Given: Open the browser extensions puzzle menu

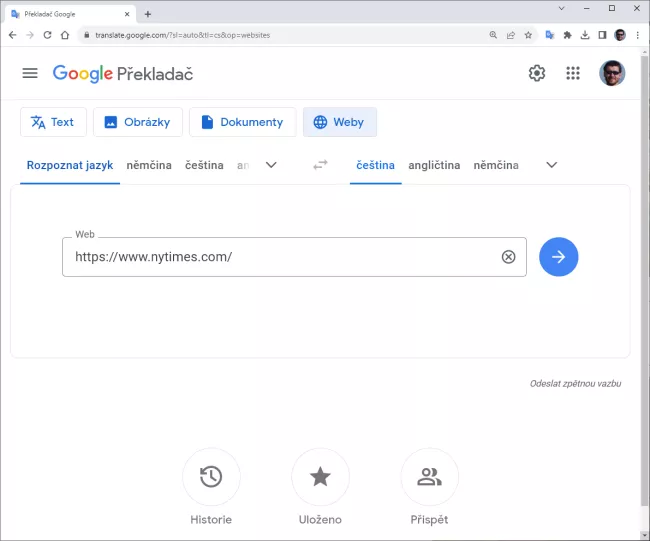Looking at the screenshot, I should (x=568, y=35).
